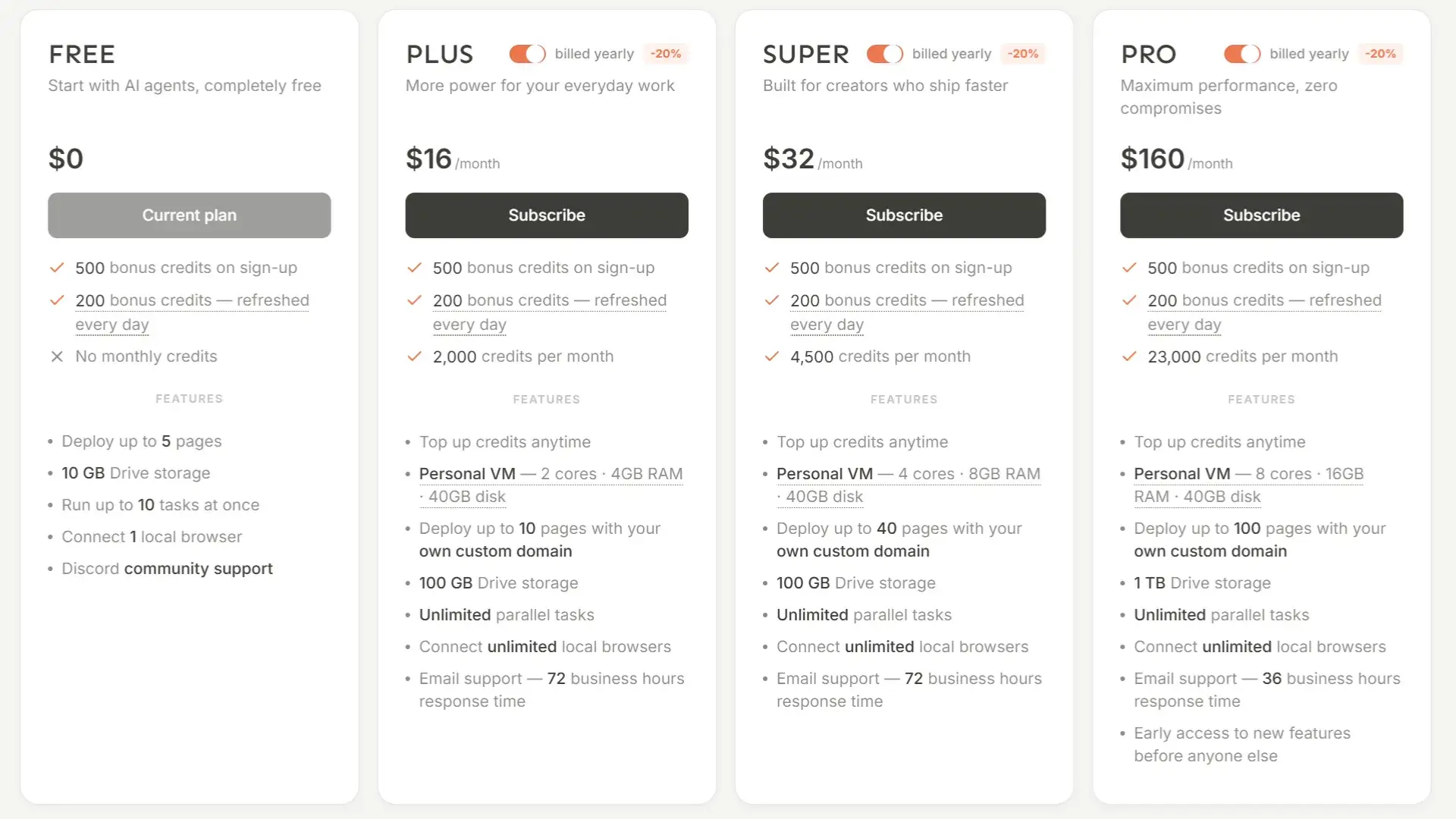Toggle yearly billing switch on PLUS plan

[x=527, y=54]
